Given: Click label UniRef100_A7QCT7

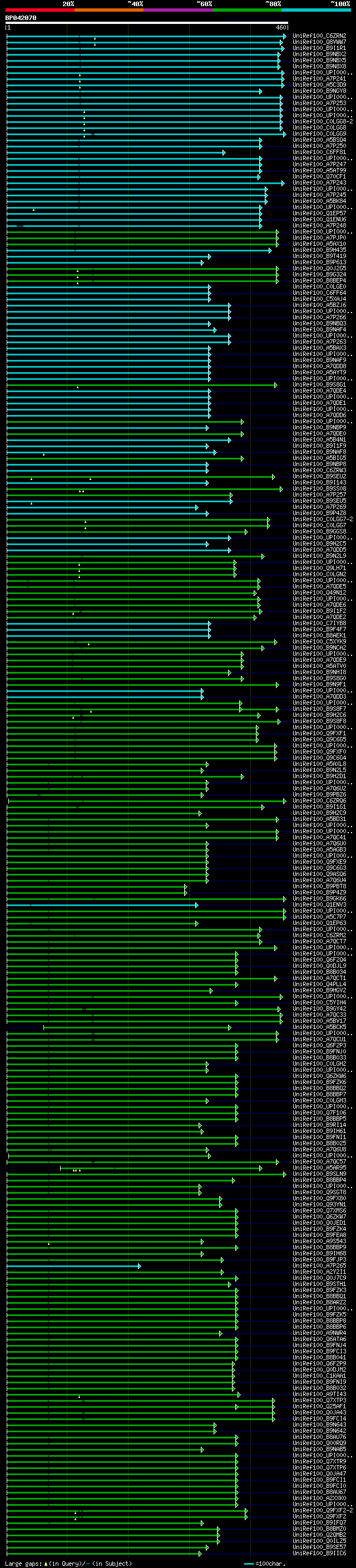Looking at the screenshot, I should coord(319,942).
